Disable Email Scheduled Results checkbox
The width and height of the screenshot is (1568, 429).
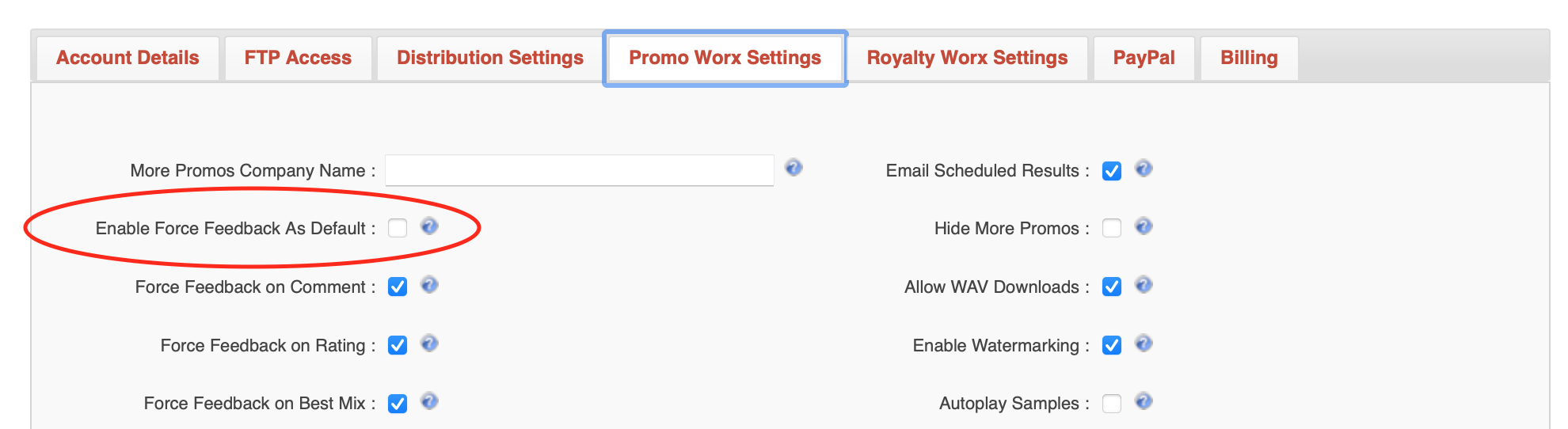[1112, 171]
